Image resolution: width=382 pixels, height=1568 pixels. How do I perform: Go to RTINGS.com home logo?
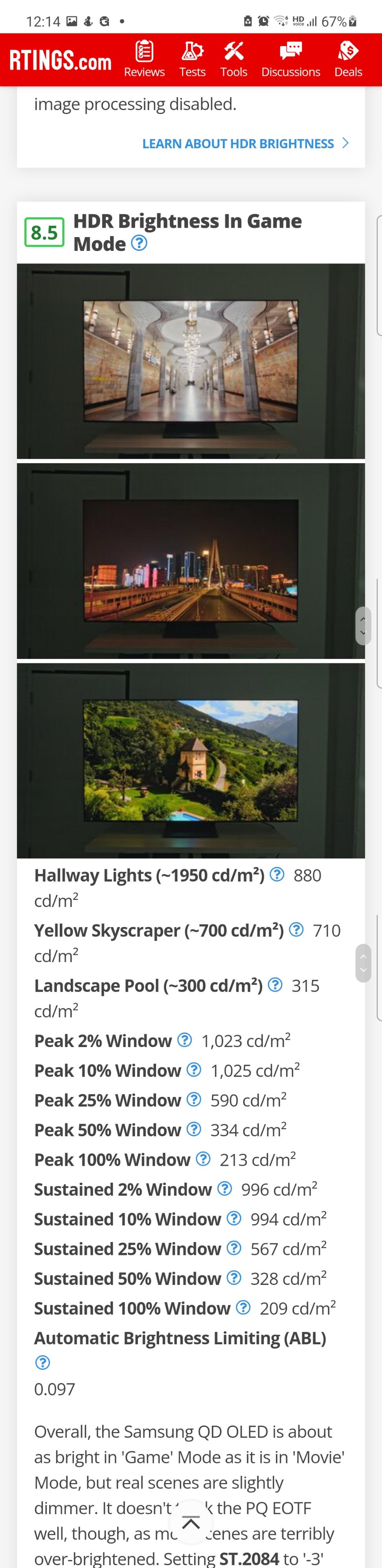(x=60, y=60)
